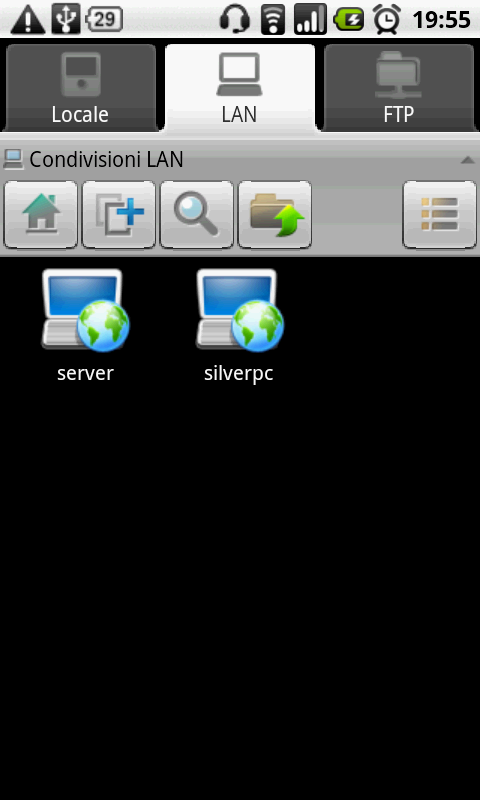
Task: Switch to the Locale tab
Action: pyautogui.click(x=80, y=88)
